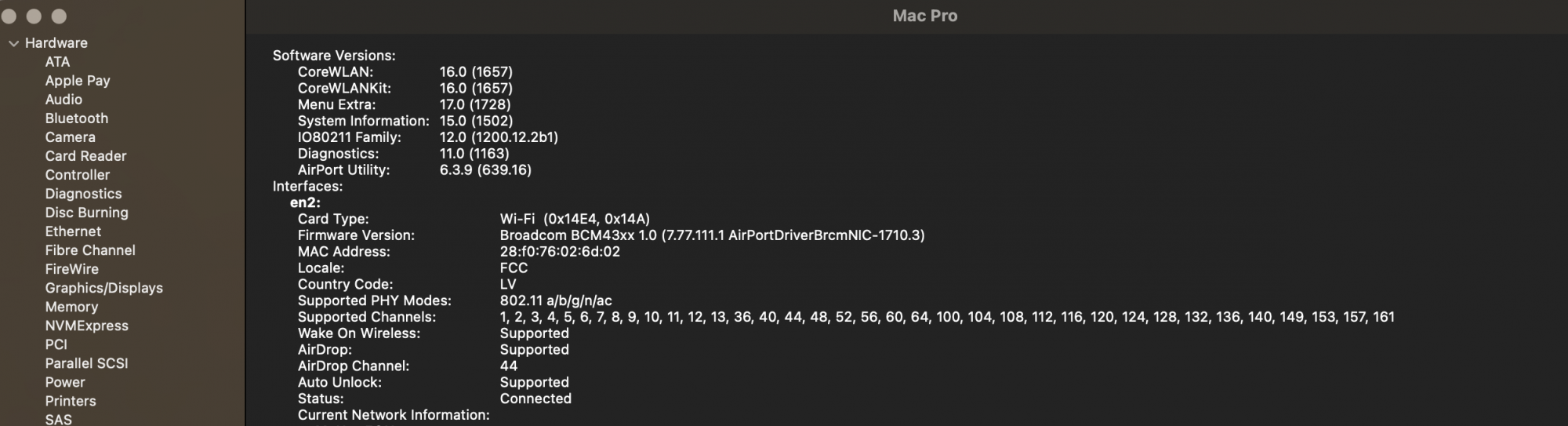This screenshot has height=426, width=1568.
Task: Select NVMExpress in the sidebar
Action: 86,326
